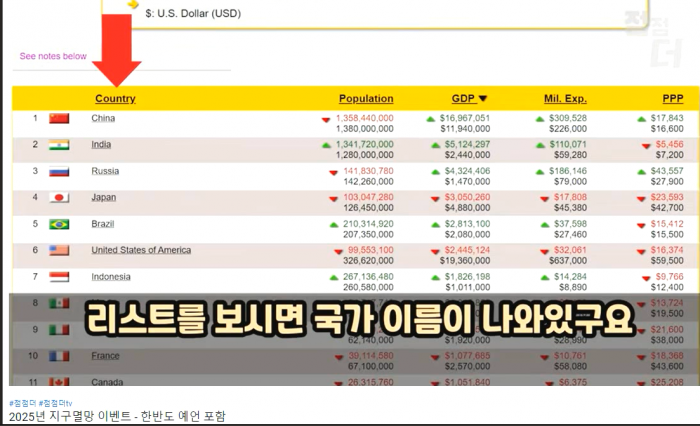Open the Indonesia country link

point(112,276)
